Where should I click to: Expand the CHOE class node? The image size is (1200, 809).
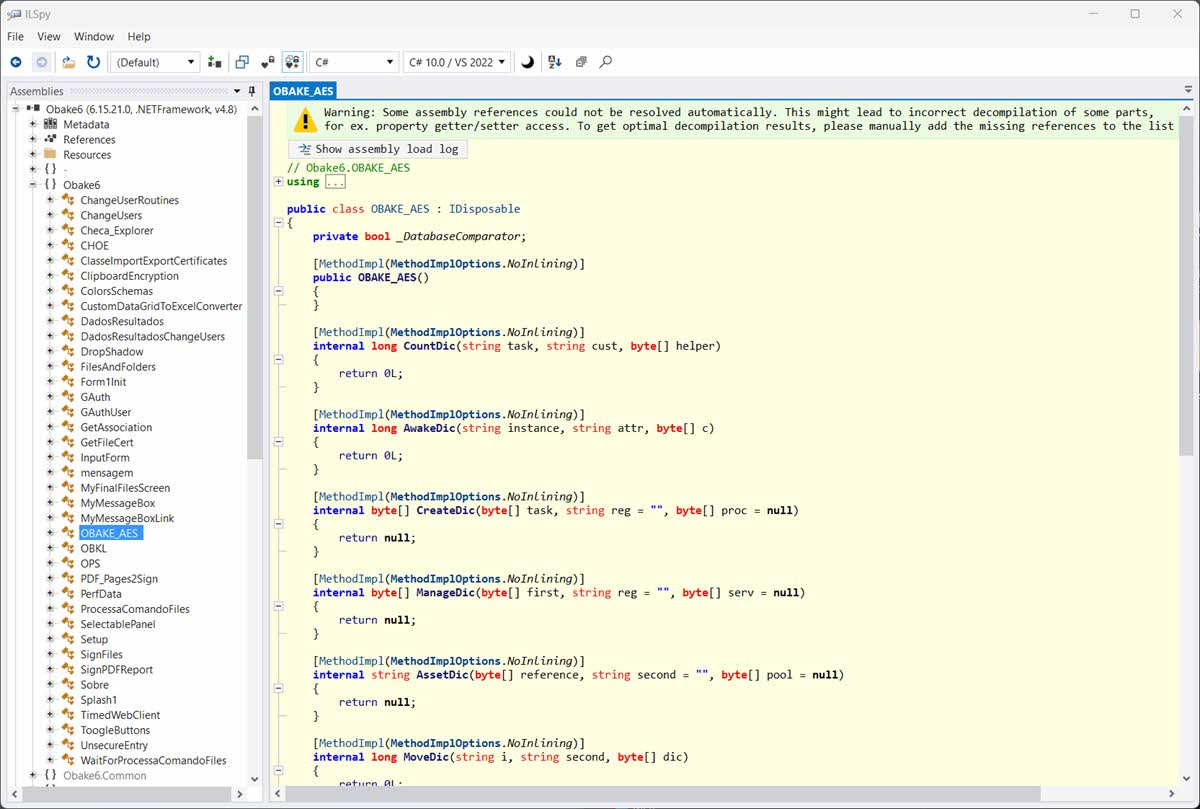[51, 245]
